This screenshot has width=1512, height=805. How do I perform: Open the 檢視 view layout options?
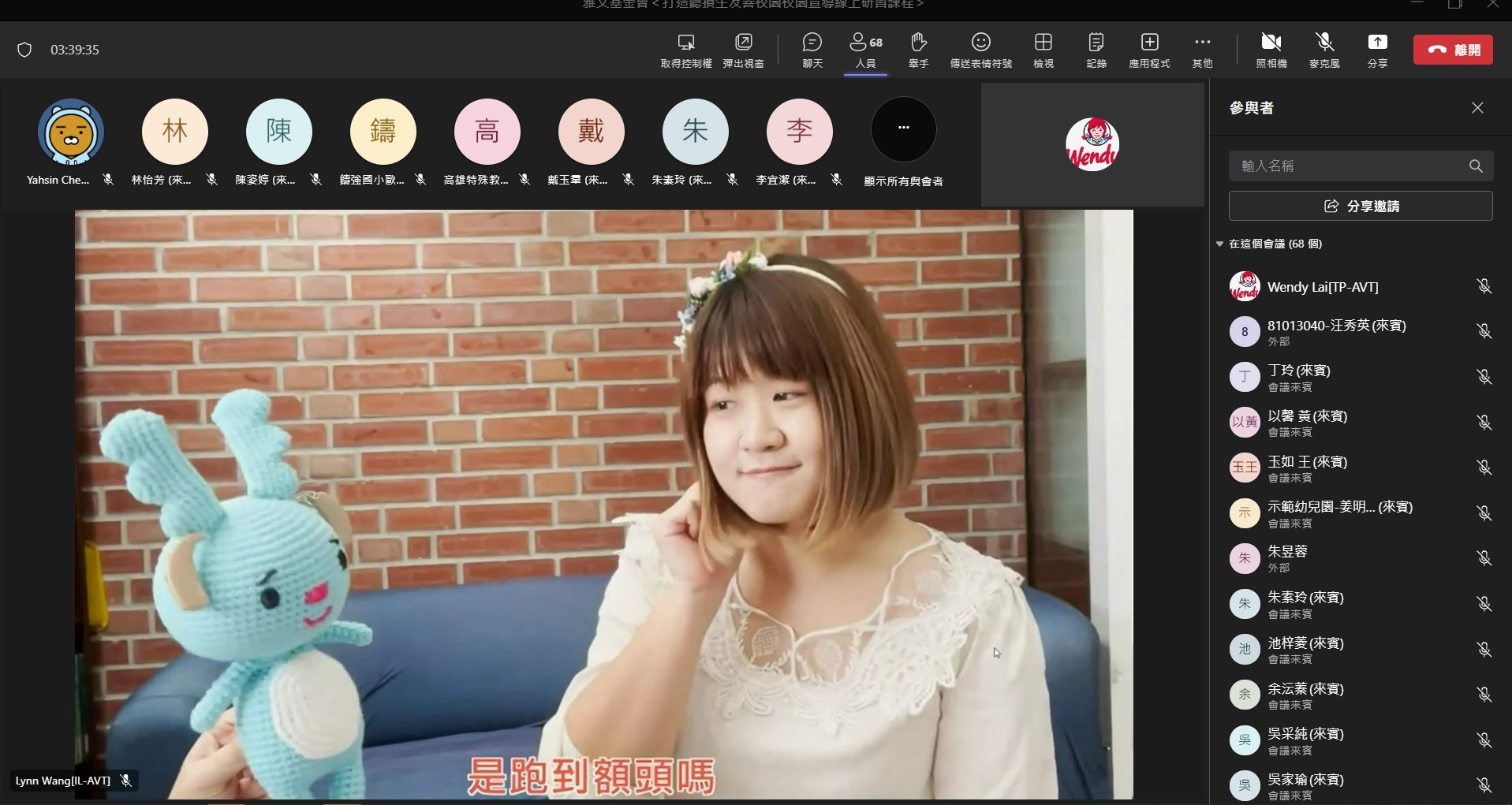click(1043, 50)
